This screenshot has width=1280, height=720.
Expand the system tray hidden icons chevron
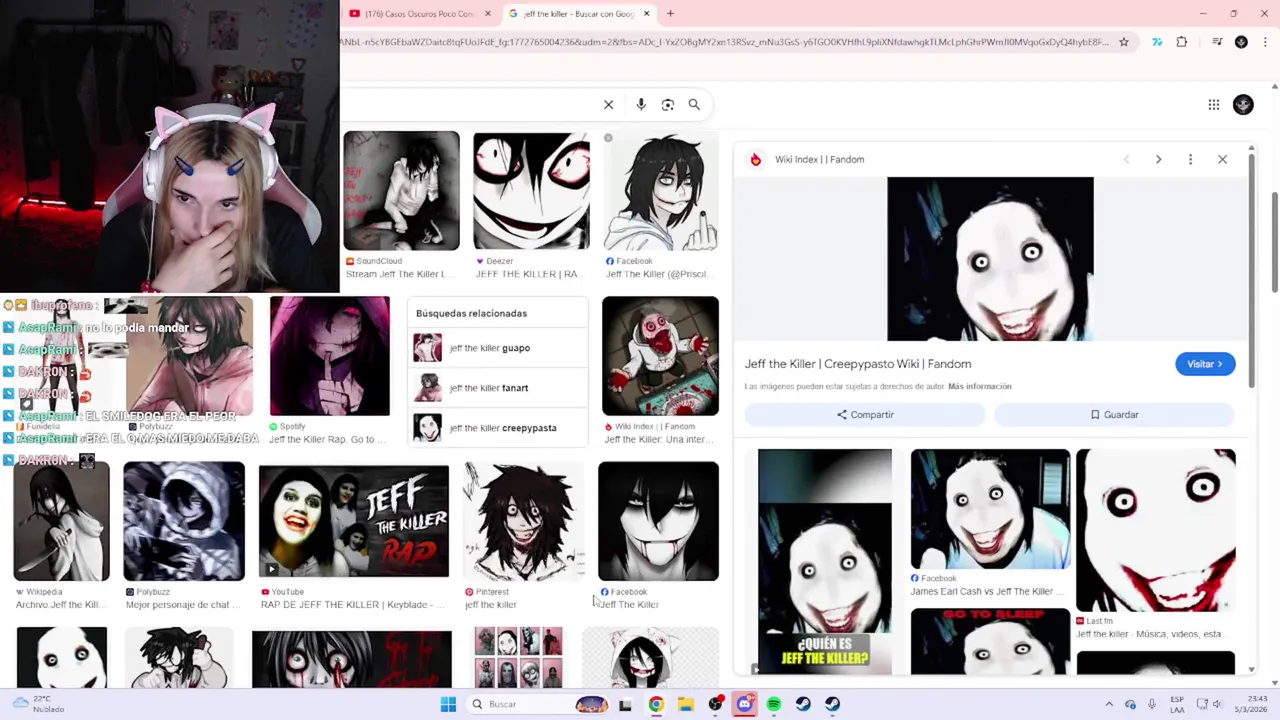click(1108, 704)
